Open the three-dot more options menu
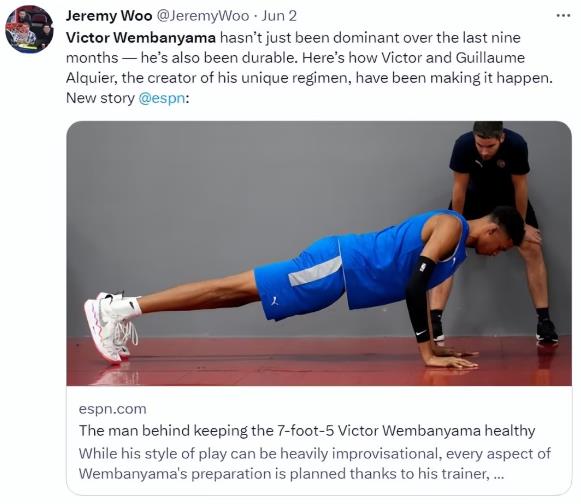This screenshot has width=581, height=504. point(564,16)
